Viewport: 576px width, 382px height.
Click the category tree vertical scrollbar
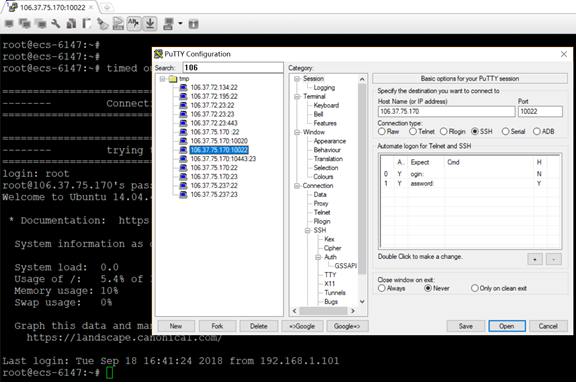362,179
